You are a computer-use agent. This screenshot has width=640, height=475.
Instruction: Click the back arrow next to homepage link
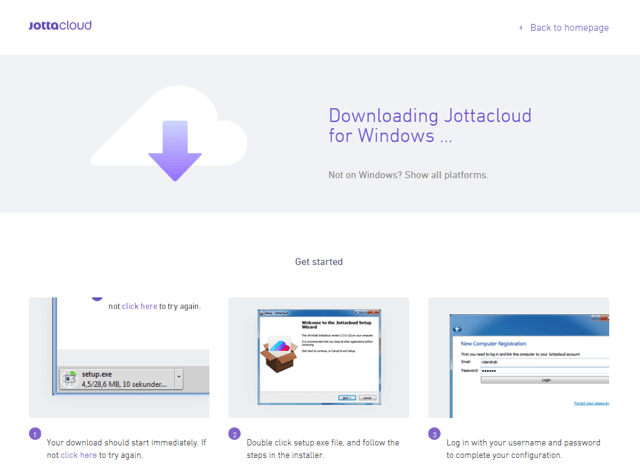pos(520,28)
